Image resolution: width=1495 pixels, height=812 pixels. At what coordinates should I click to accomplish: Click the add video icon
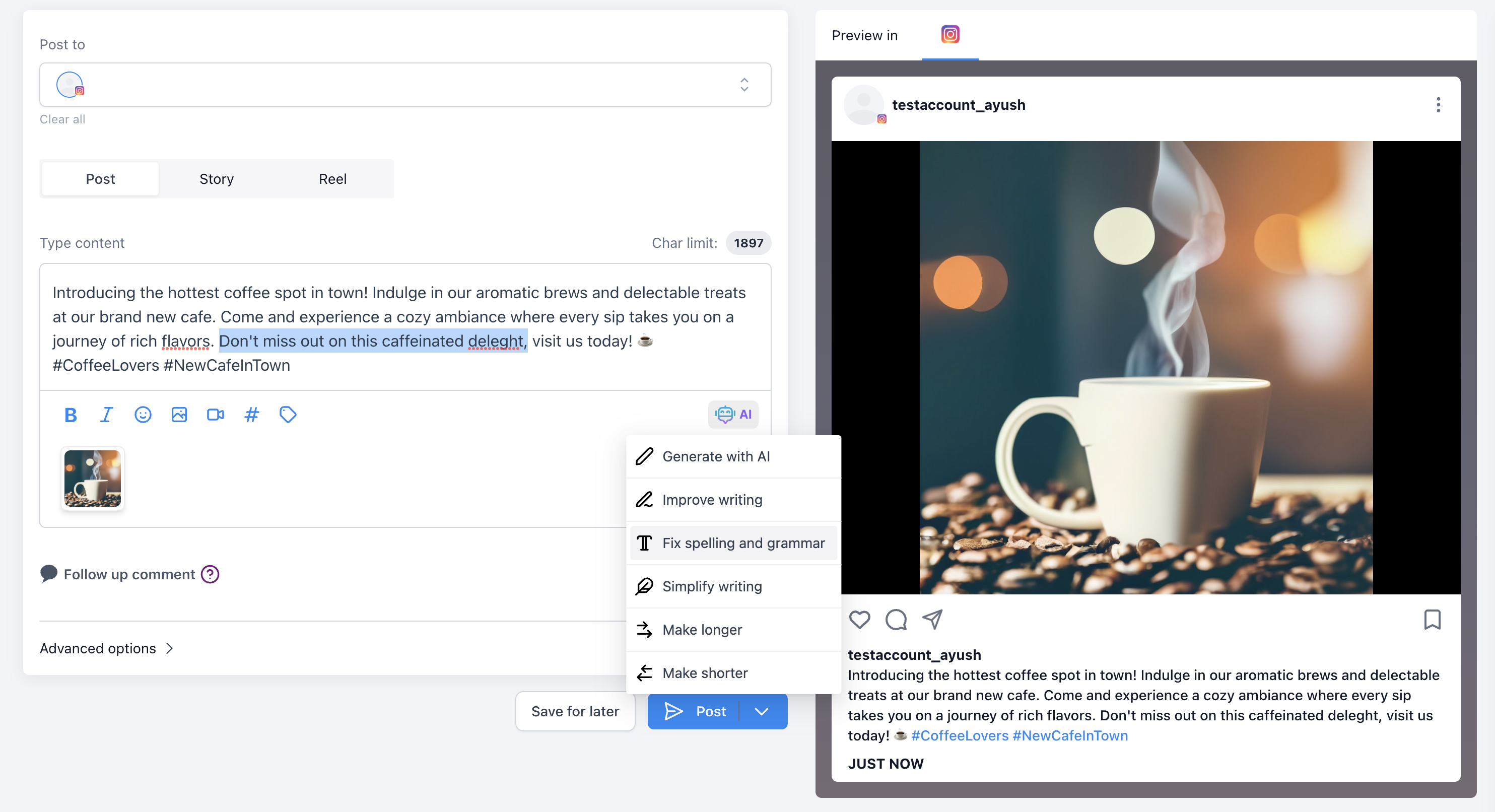(215, 415)
